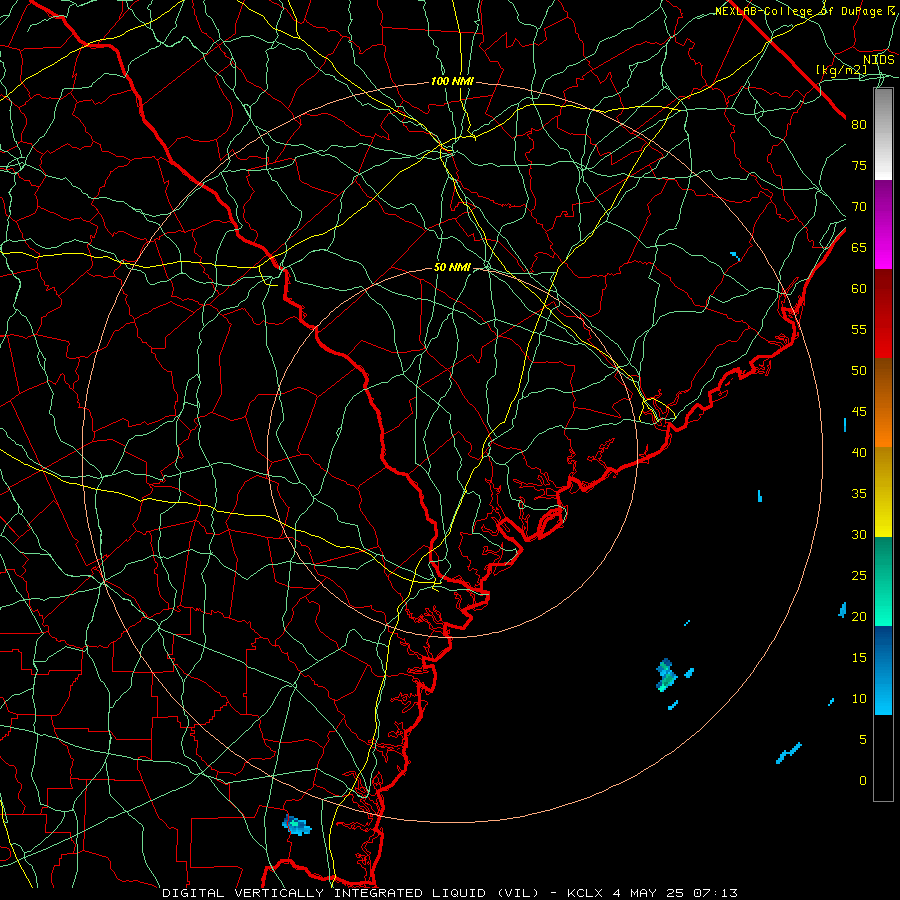The height and width of the screenshot is (900, 900).
Task: Click the gray-white segment of the color bar
Action: (883, 134)
